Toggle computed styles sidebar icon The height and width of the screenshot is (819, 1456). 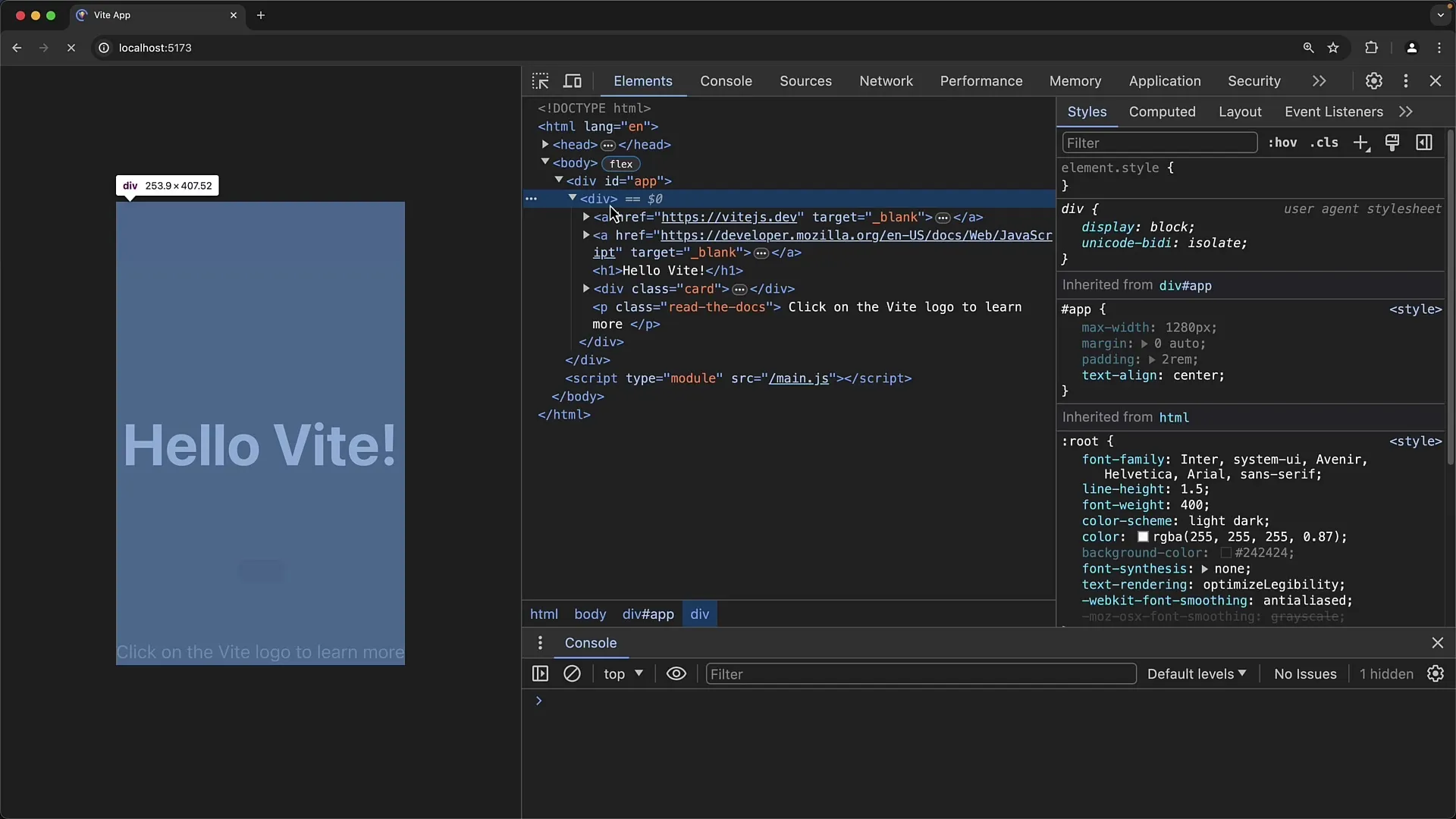(1424, 143)
